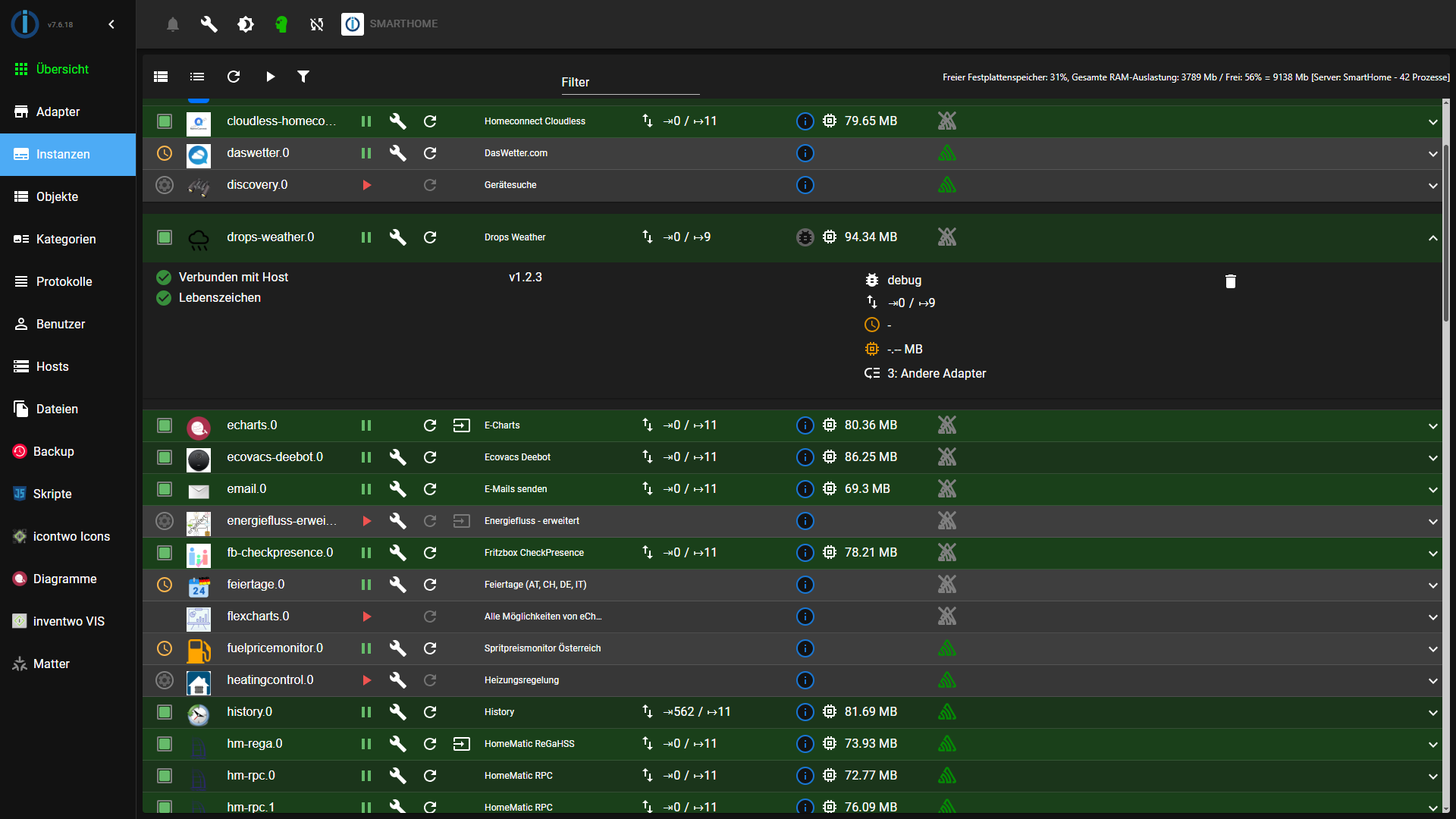
Task: Go to Protokolle in sidebar
Action: pos(64,281)
